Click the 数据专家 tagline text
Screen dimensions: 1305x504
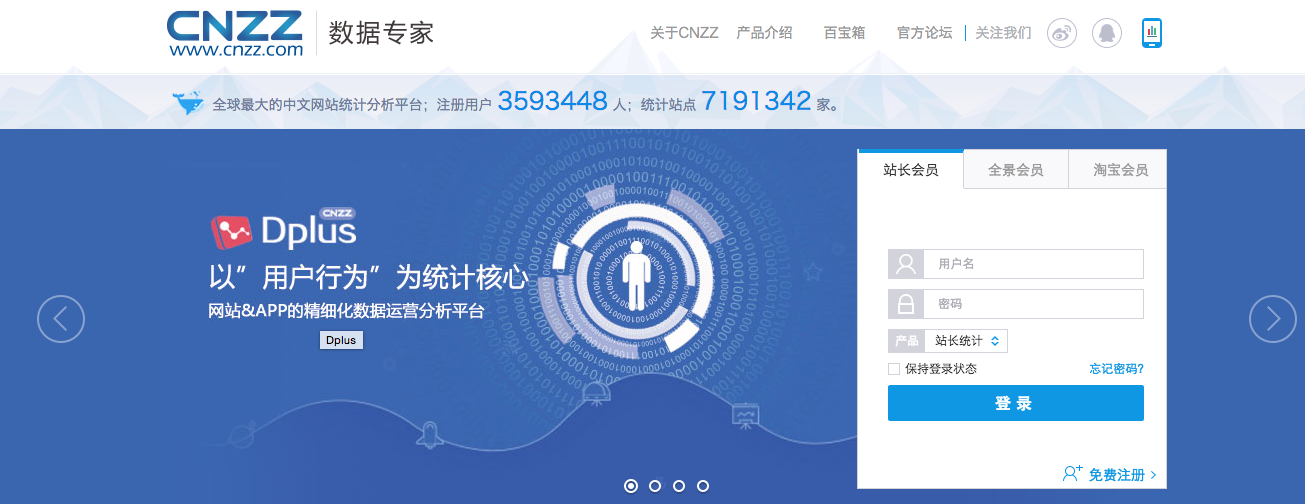[x=381, y=33]
